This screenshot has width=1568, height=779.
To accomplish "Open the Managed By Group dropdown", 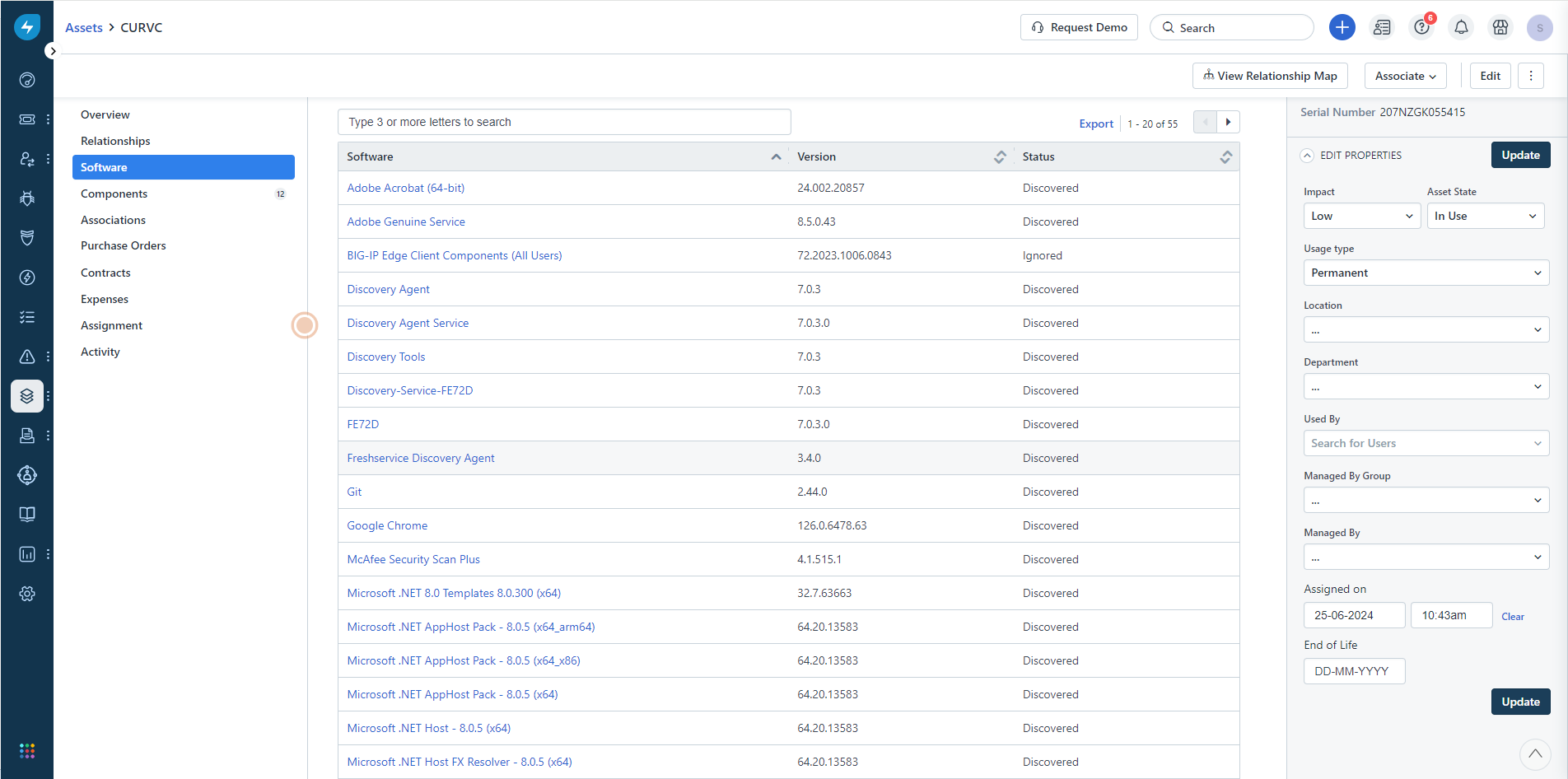I will click(1426, 500).
